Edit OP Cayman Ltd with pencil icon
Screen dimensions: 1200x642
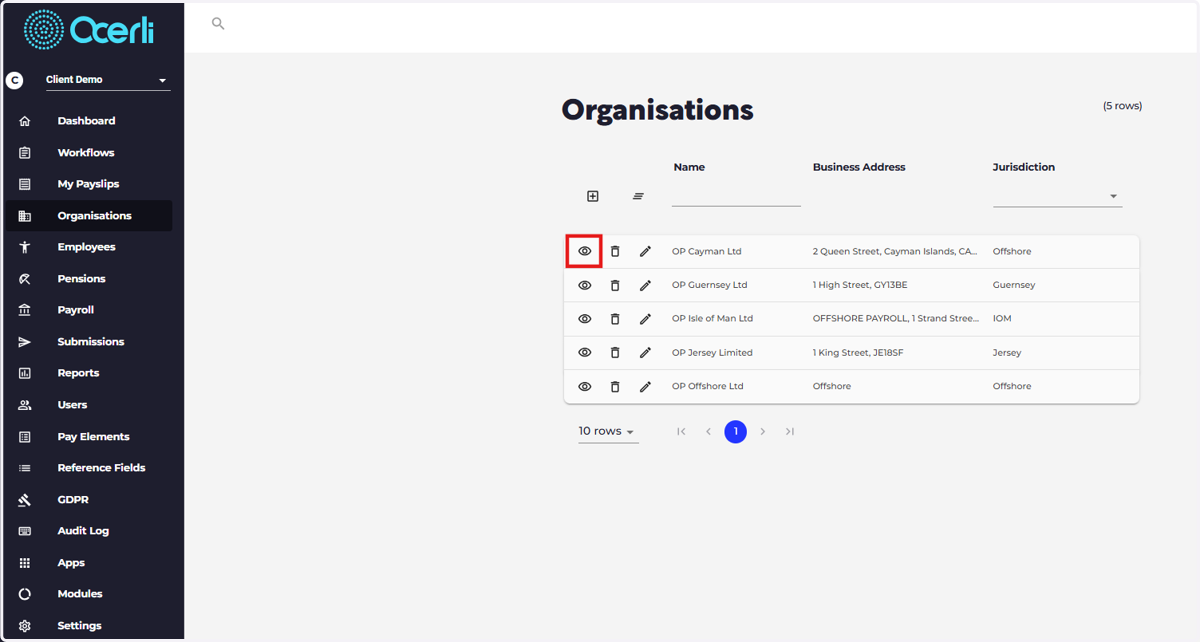coord(645,251)
